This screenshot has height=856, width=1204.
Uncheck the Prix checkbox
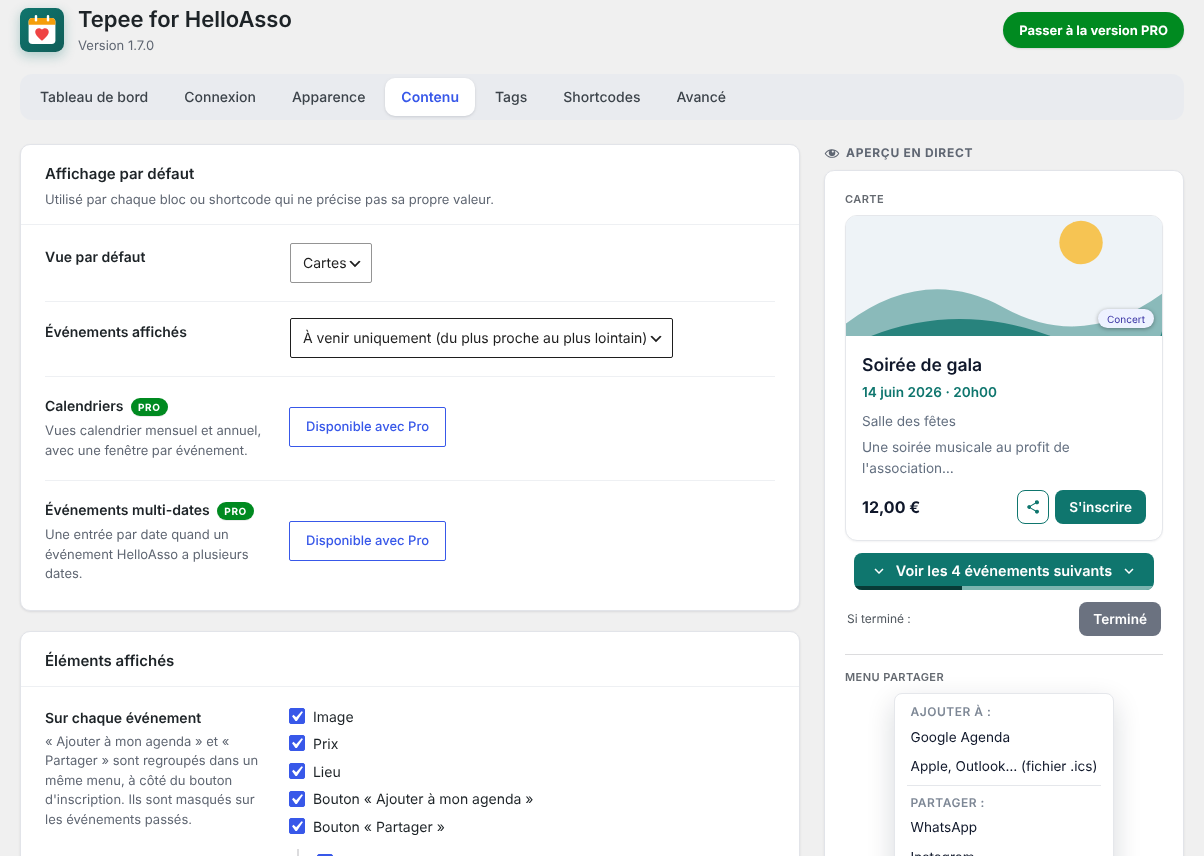297,743
